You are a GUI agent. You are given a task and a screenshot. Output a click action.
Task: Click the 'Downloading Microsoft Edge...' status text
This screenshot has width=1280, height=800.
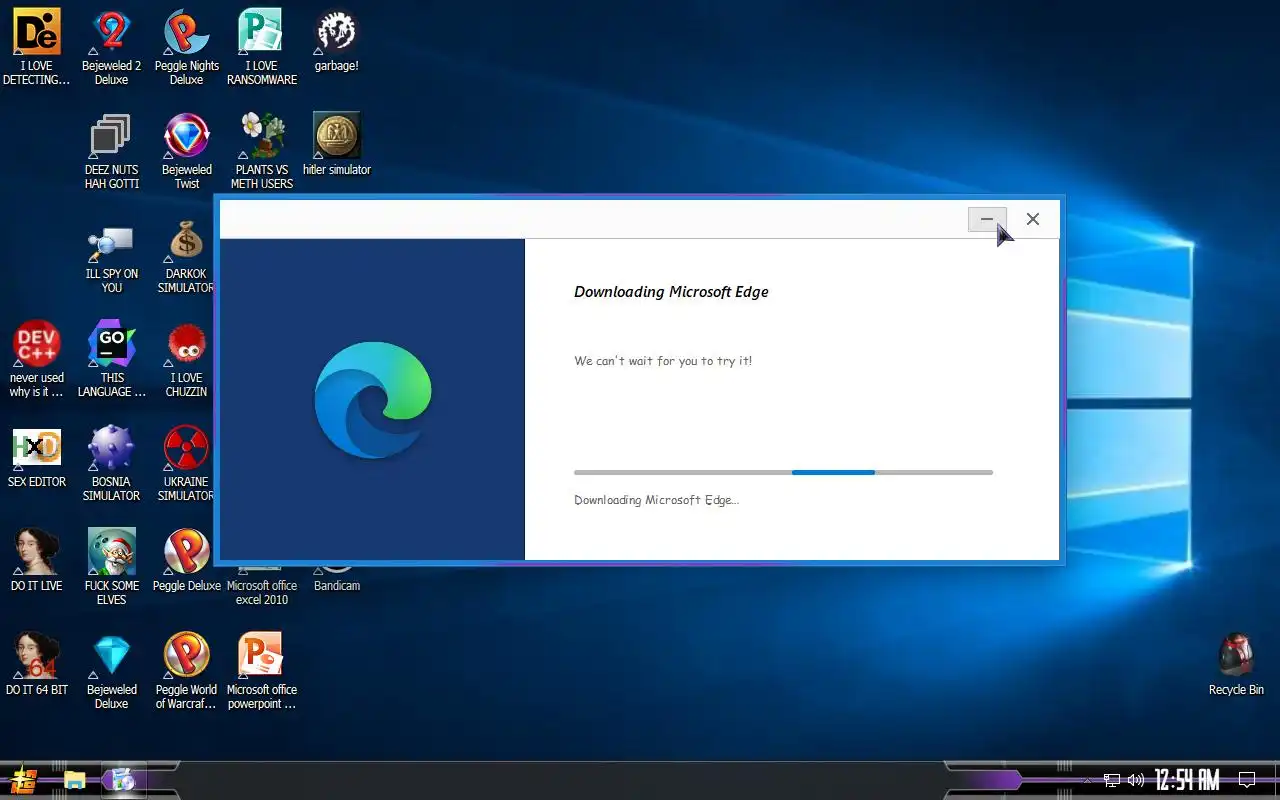(x=657, y=500)
